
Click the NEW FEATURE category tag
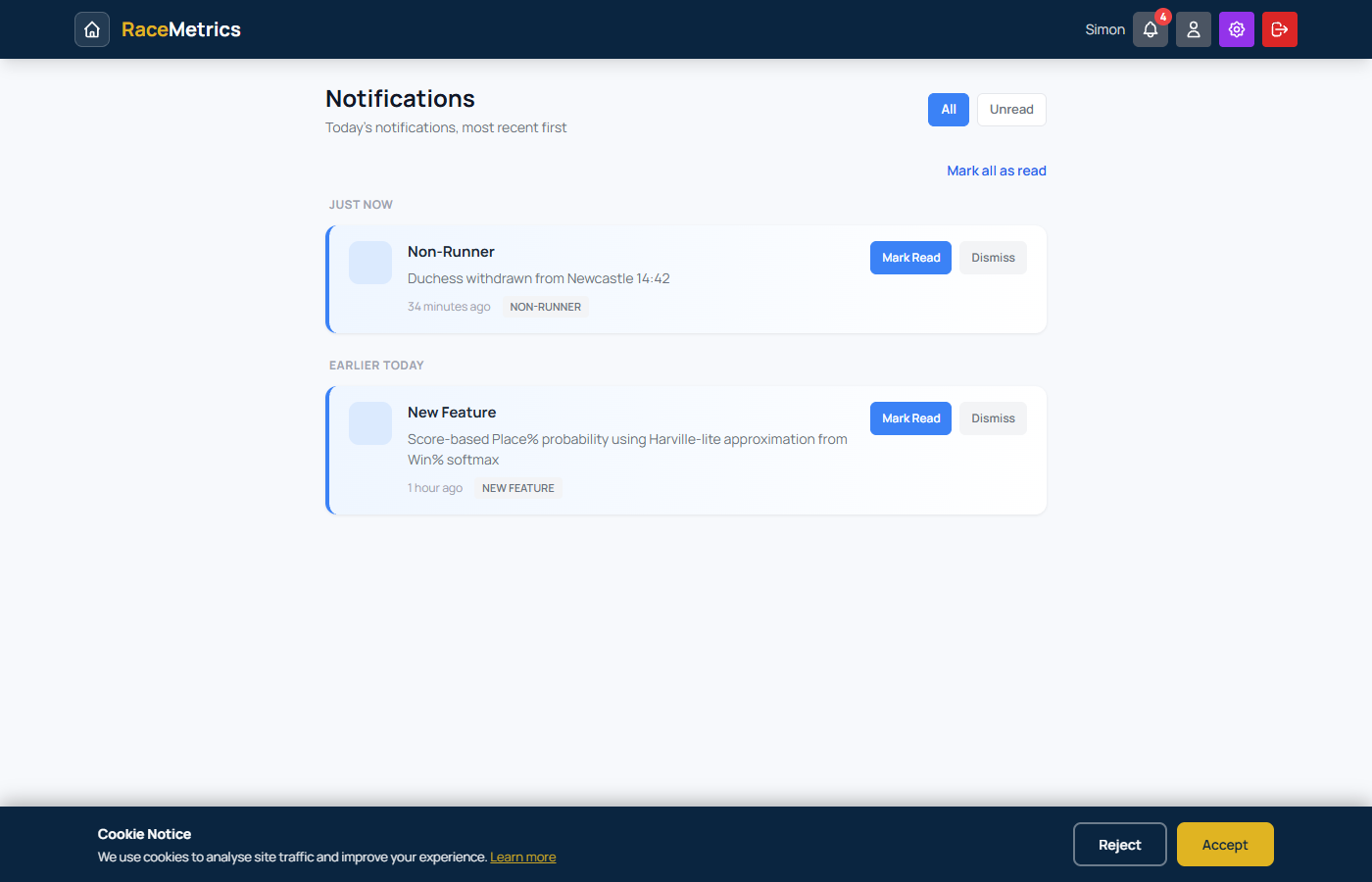pyautogui.click(x=517, y=487)
